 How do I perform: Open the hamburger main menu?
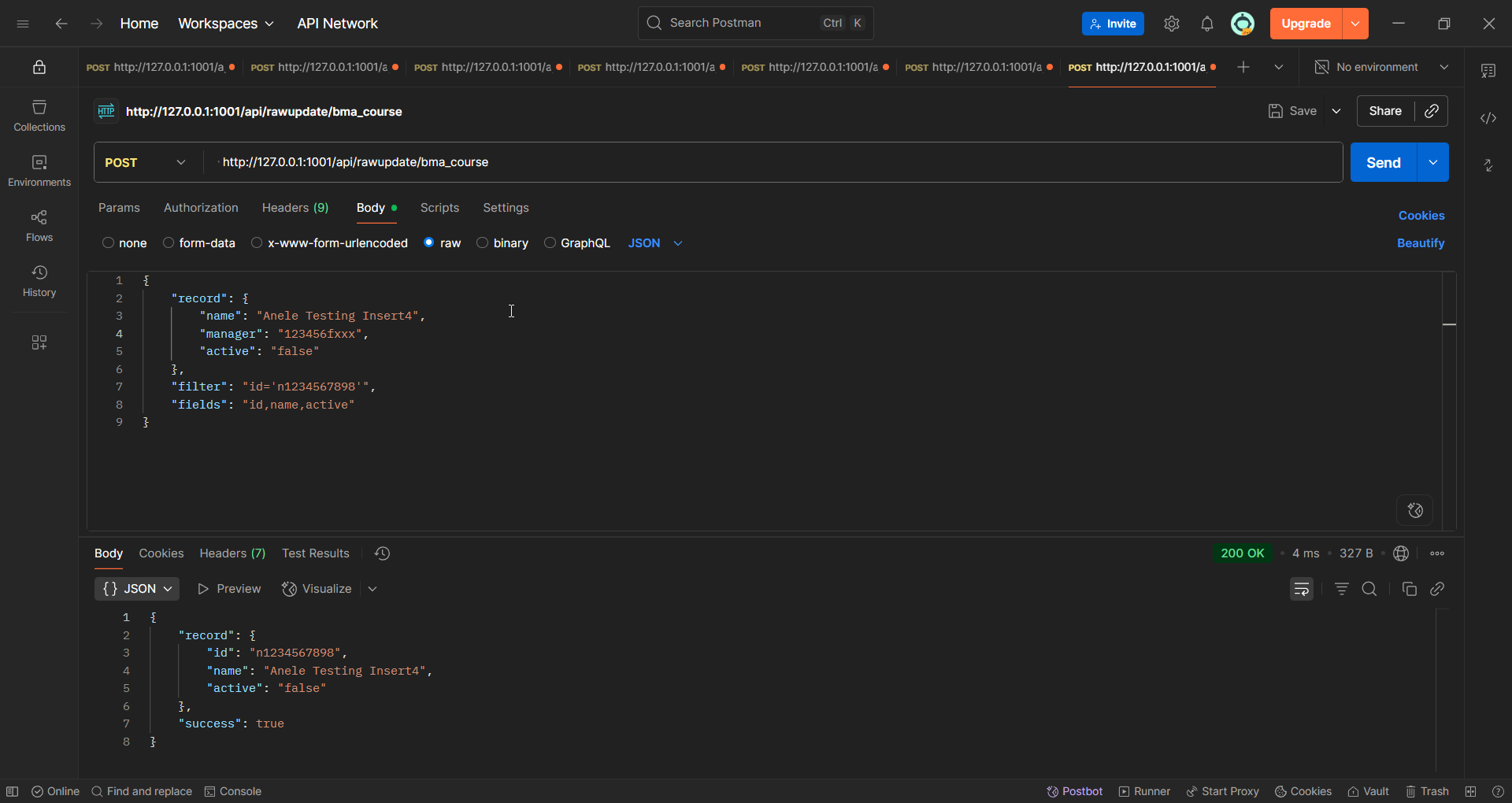click(23, 24)
